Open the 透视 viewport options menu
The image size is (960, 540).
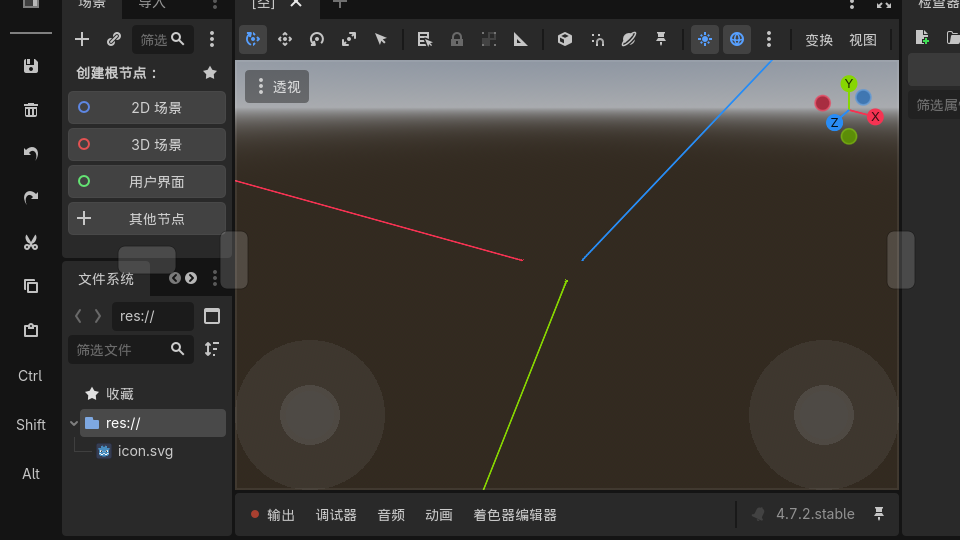coord(277,86)
